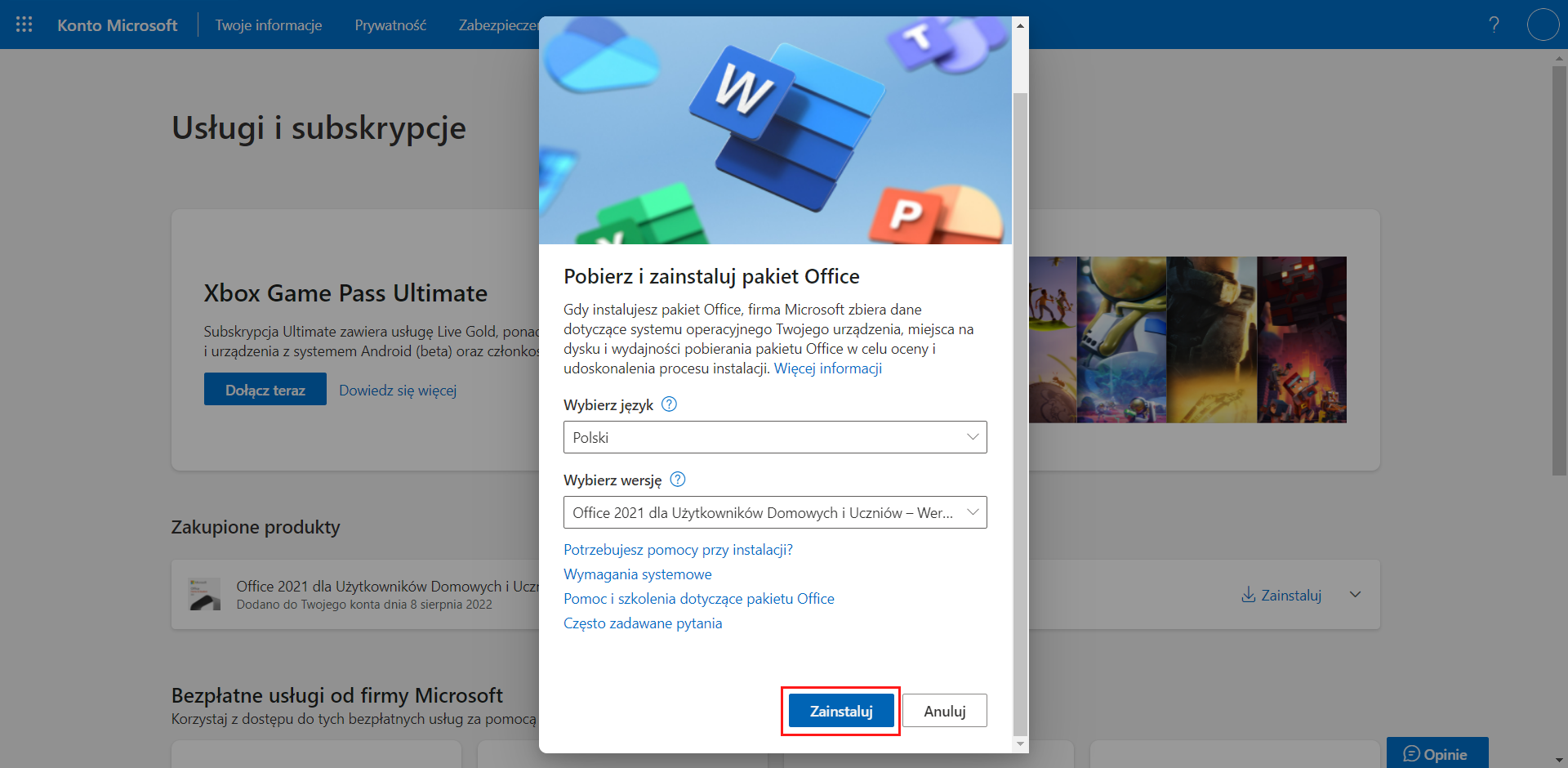Click the dialog scrollbar up arrow
The width and height of the screenshot is (1568, 768).
click(x=1020, y=25)
